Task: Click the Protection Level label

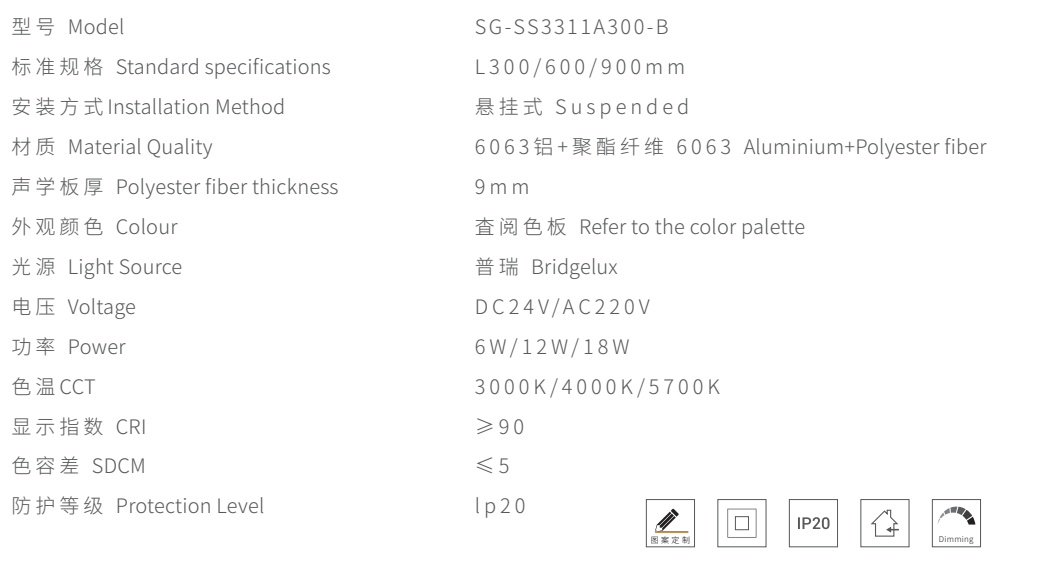Action: tap(204, 506)
